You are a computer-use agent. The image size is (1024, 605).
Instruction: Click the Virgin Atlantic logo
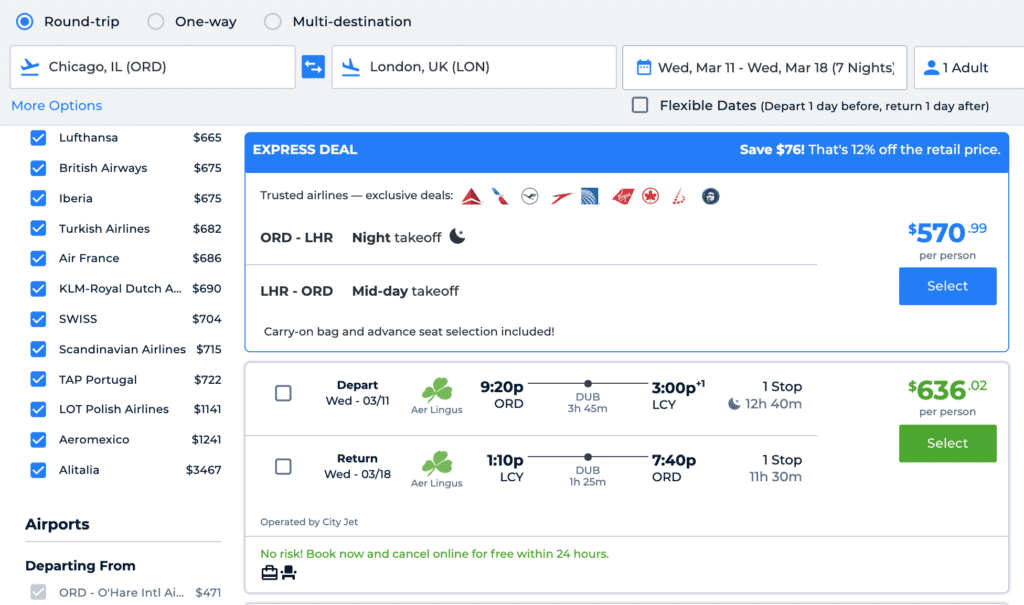[623, 196]
